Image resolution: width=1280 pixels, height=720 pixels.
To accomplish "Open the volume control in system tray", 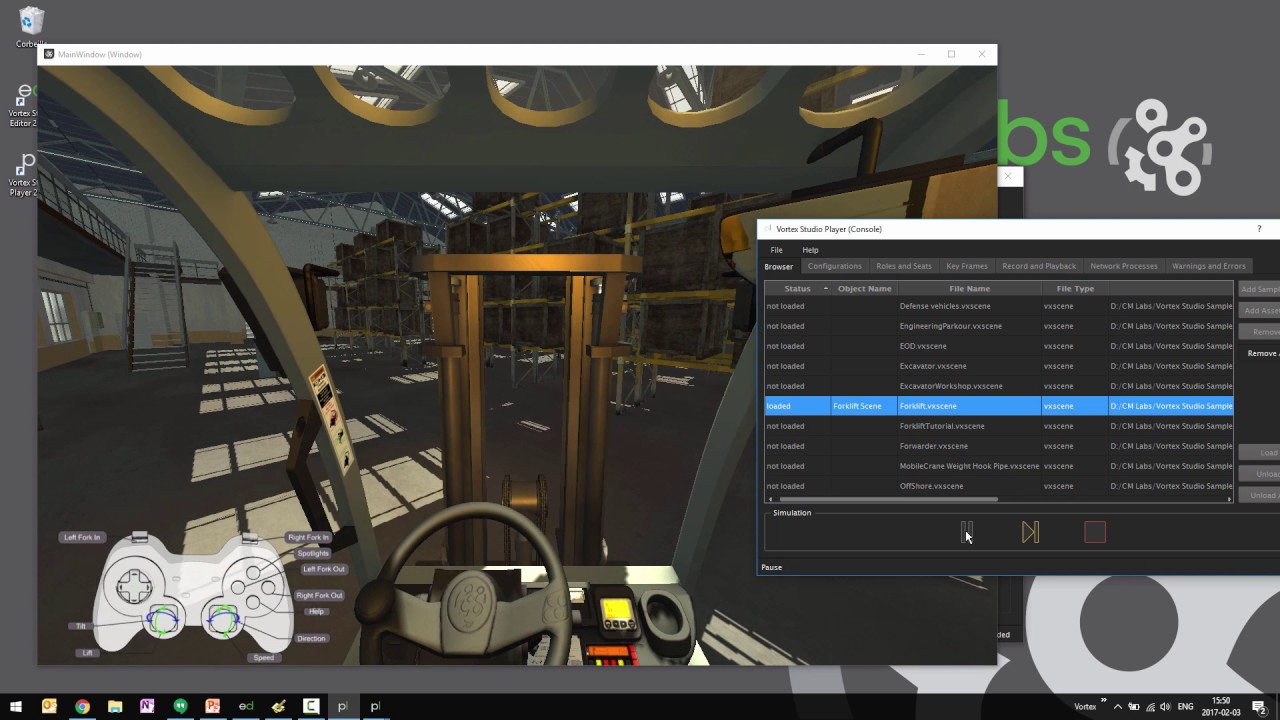I will (x=1167, y=706).
